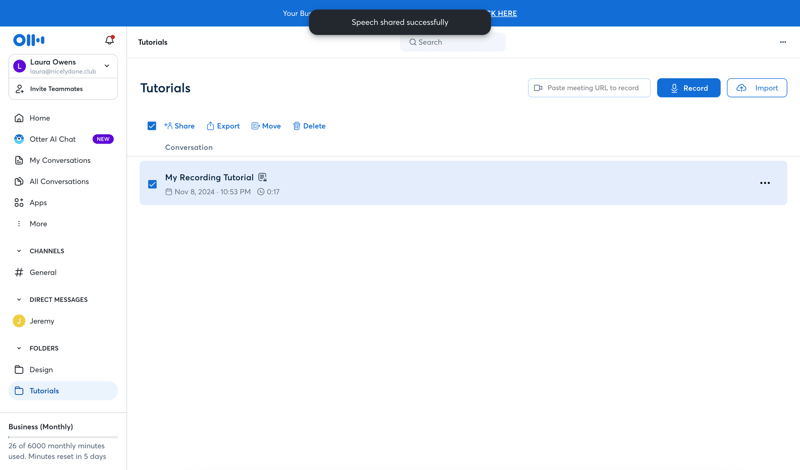800x470 pixels.
Task: Open the three-dot menu for My Recording Tutorial
Action: pyautogui.click(x=765, y=183)
